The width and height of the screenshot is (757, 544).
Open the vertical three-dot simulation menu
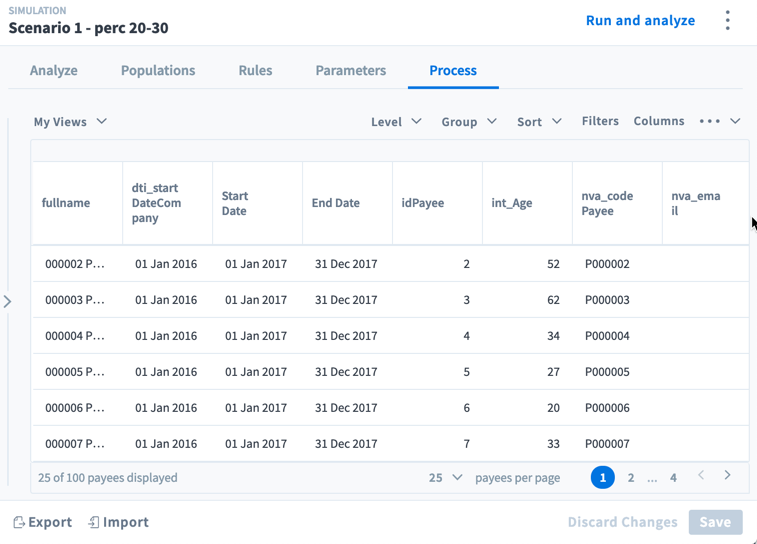click(727, 20)
